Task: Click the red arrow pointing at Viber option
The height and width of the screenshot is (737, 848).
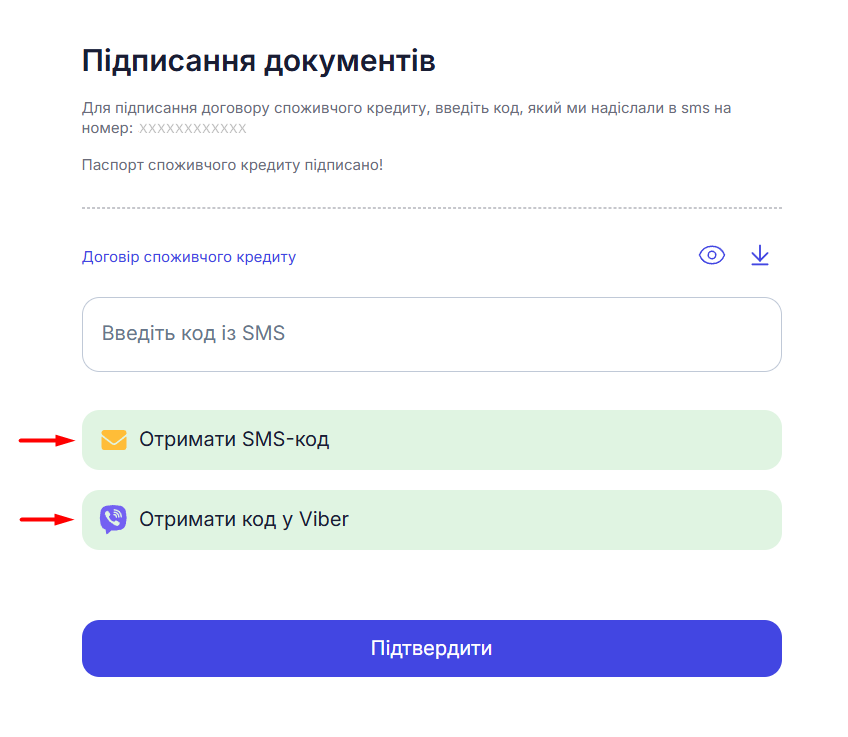Action: pyautogui.click(x=48, y=519)
